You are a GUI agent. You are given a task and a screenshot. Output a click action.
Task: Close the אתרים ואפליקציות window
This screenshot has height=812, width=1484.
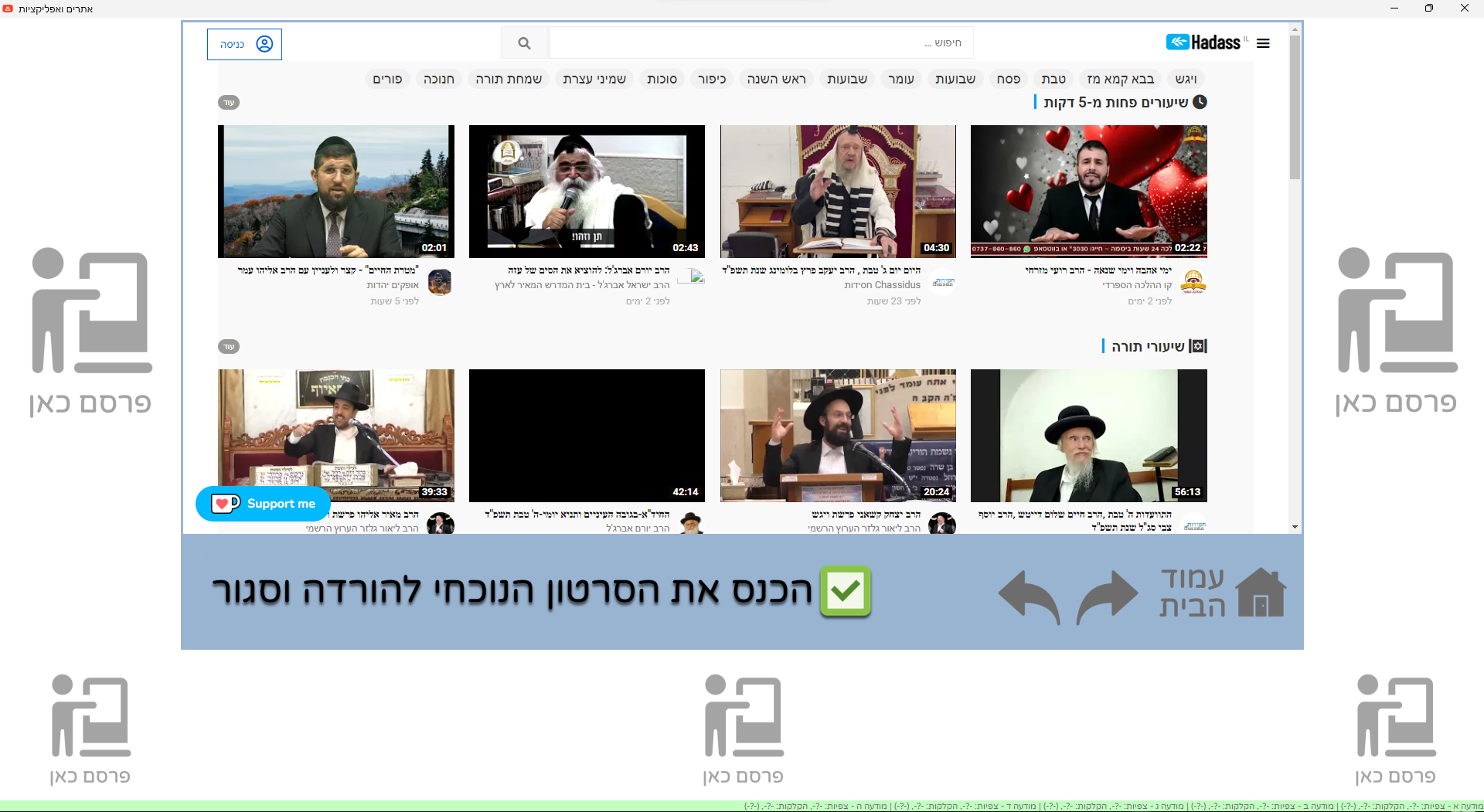pyautogui.click(x=1465, y=8)
